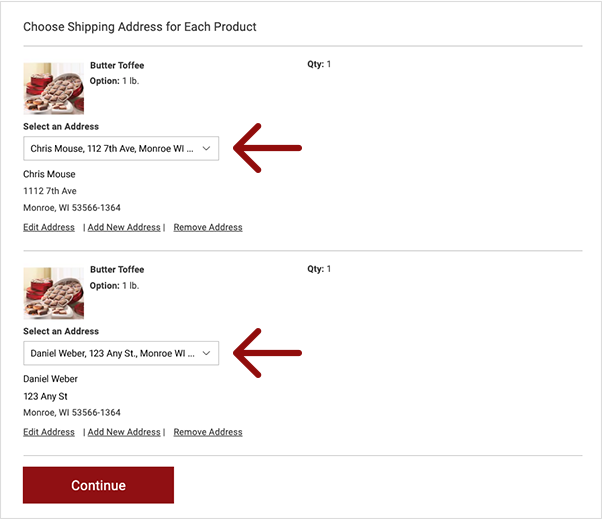
Task: Add New Address under Chris Mouse
Action: tap(124, 227)
